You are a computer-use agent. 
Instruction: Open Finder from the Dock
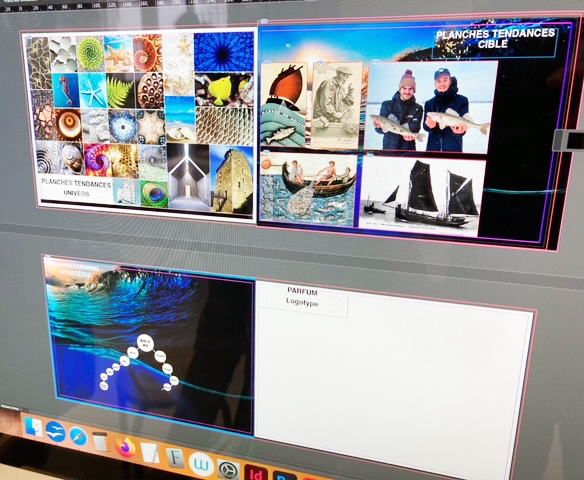(x=34, y=427)
